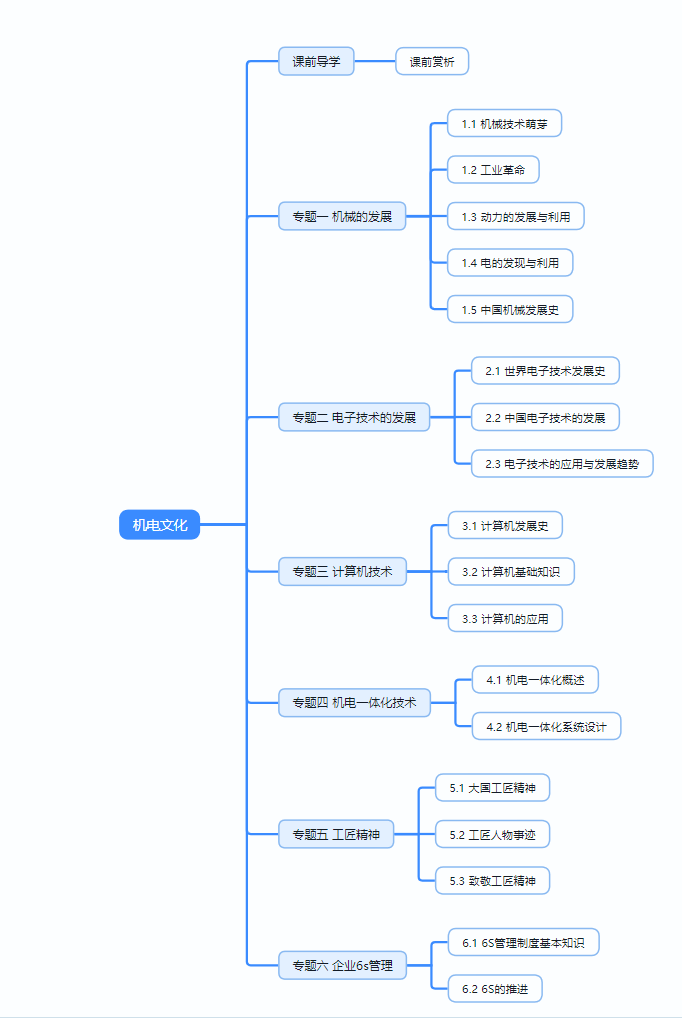Screen dimensions: 682x1018
Task: Select node 6.1 6S管理制度基本知识
Action: click(523, 942)
